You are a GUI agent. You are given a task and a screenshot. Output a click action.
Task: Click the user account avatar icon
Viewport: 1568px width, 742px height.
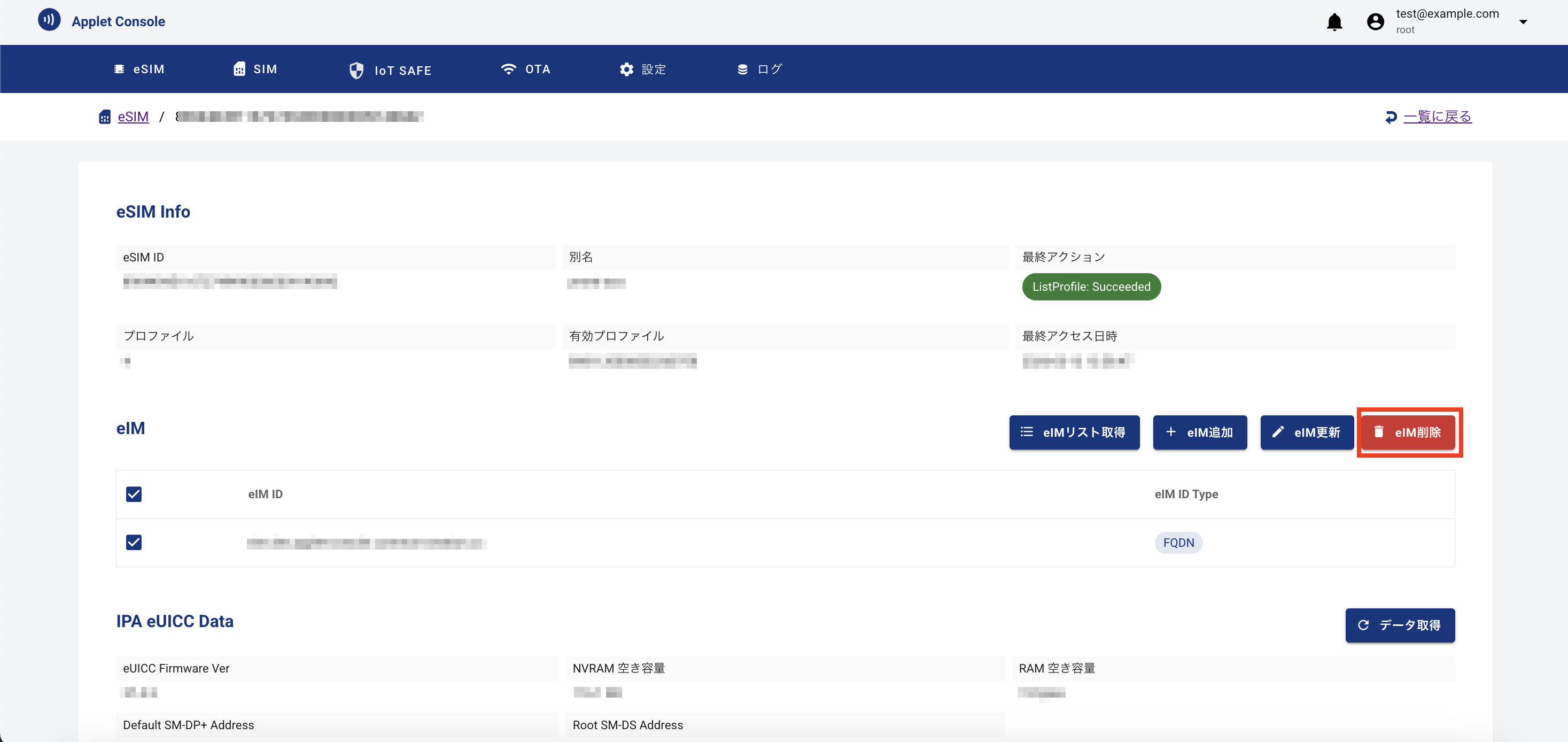pos(1375,22)
